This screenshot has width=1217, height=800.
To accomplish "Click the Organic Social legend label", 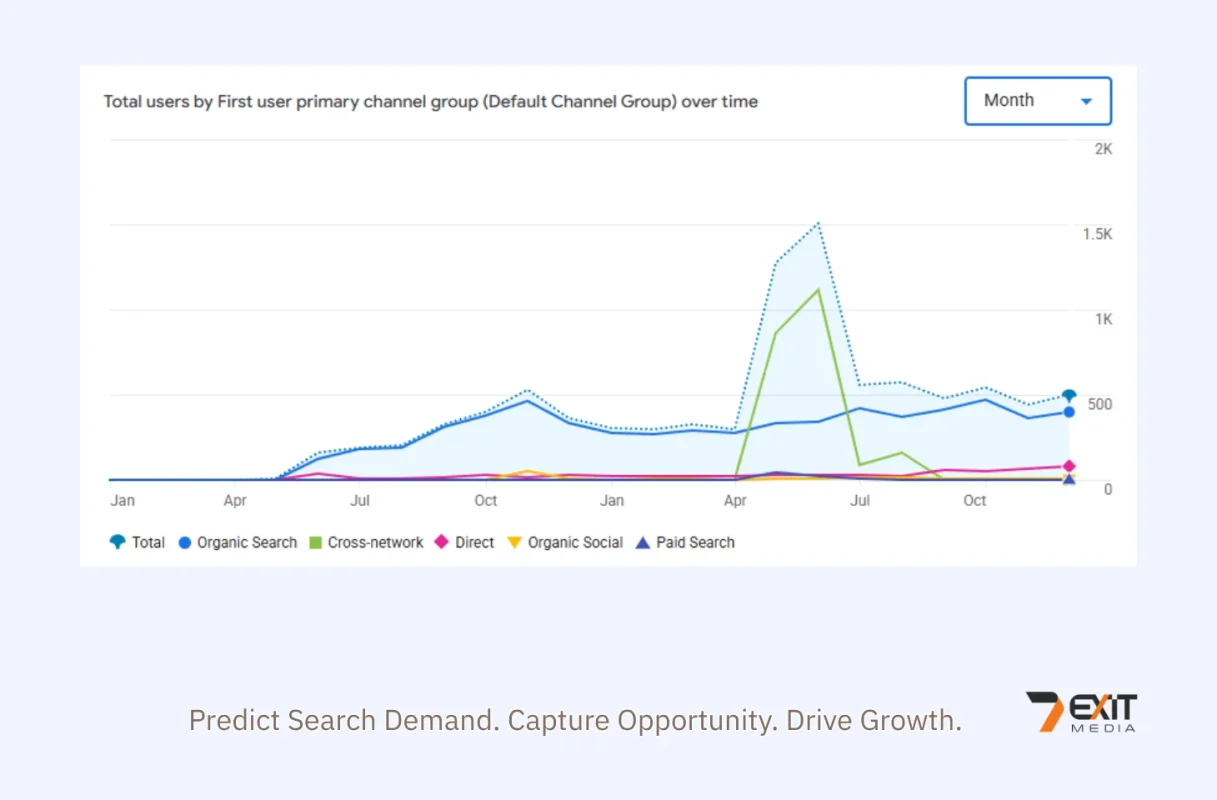I will point(575,542).
